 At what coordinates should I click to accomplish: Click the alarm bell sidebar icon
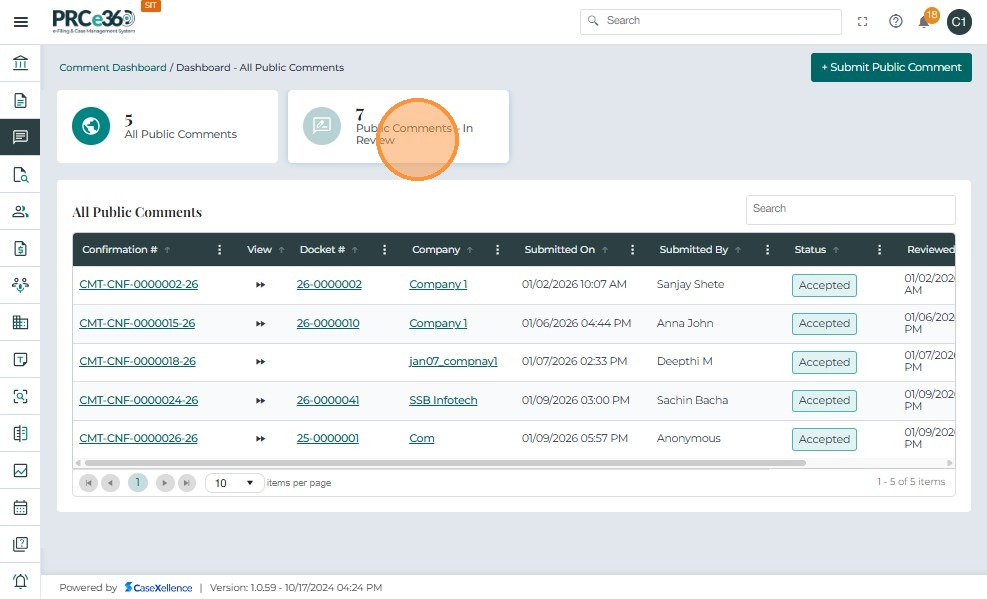tap(20, 581)
